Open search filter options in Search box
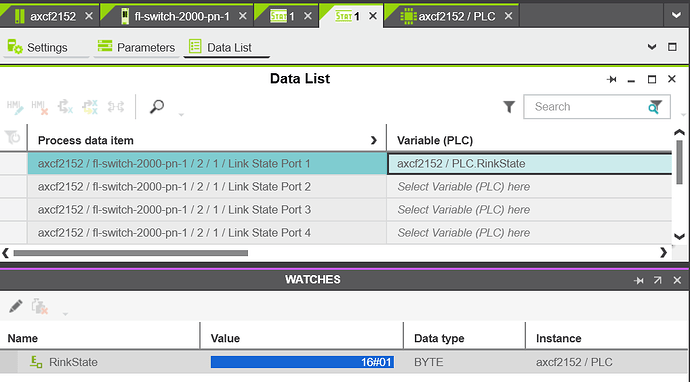This screenshot has height=382, width=690. [x=655, y=107]
